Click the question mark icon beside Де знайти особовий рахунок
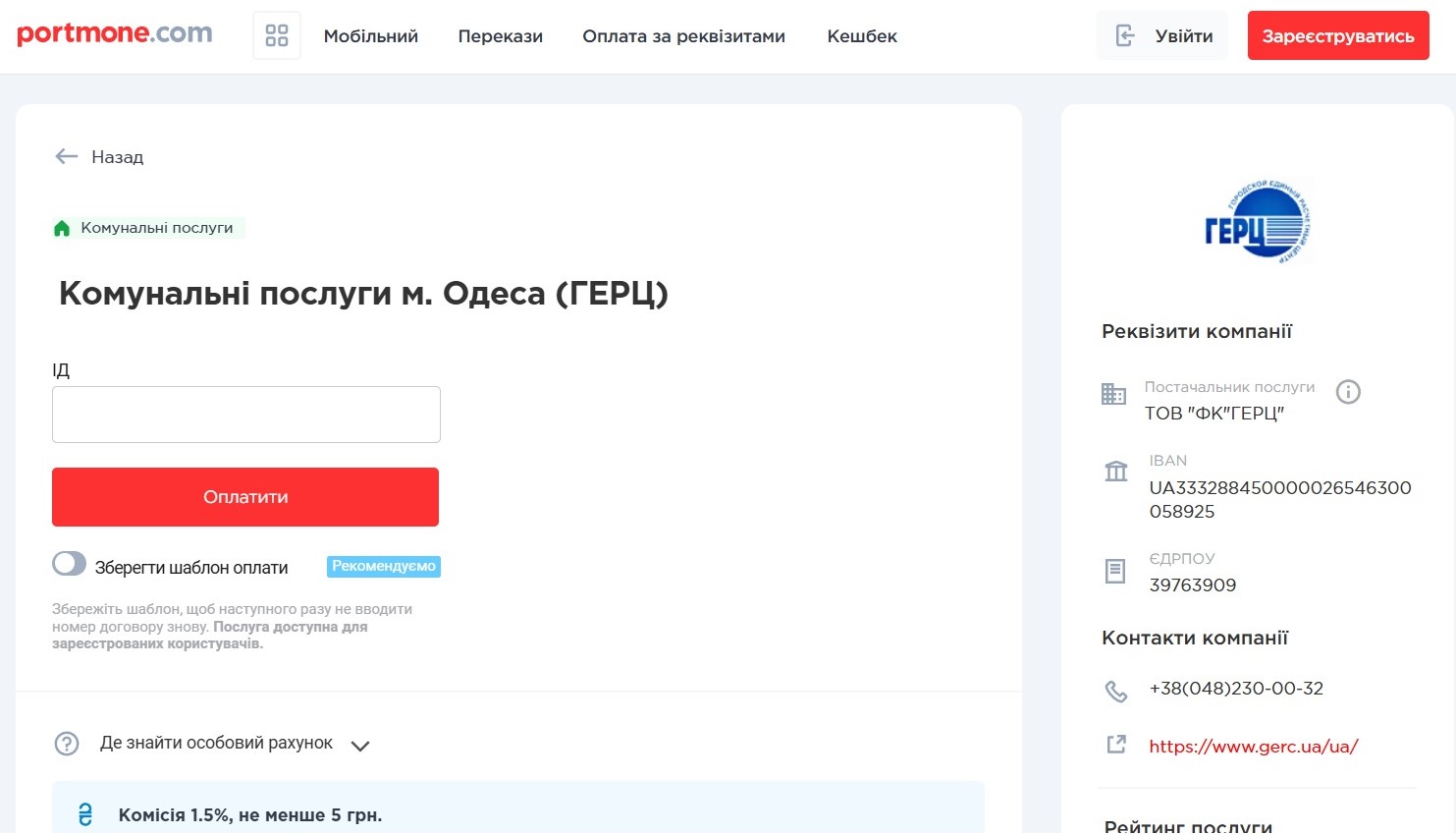Viewport: 1456px width, 835px height. click(67, 744)
